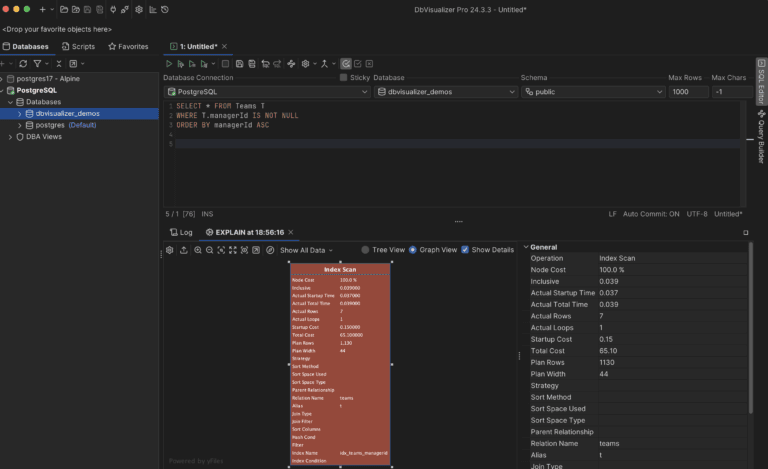
Task: Switch to the Favorites tab
Action: (x=128, y=47)
